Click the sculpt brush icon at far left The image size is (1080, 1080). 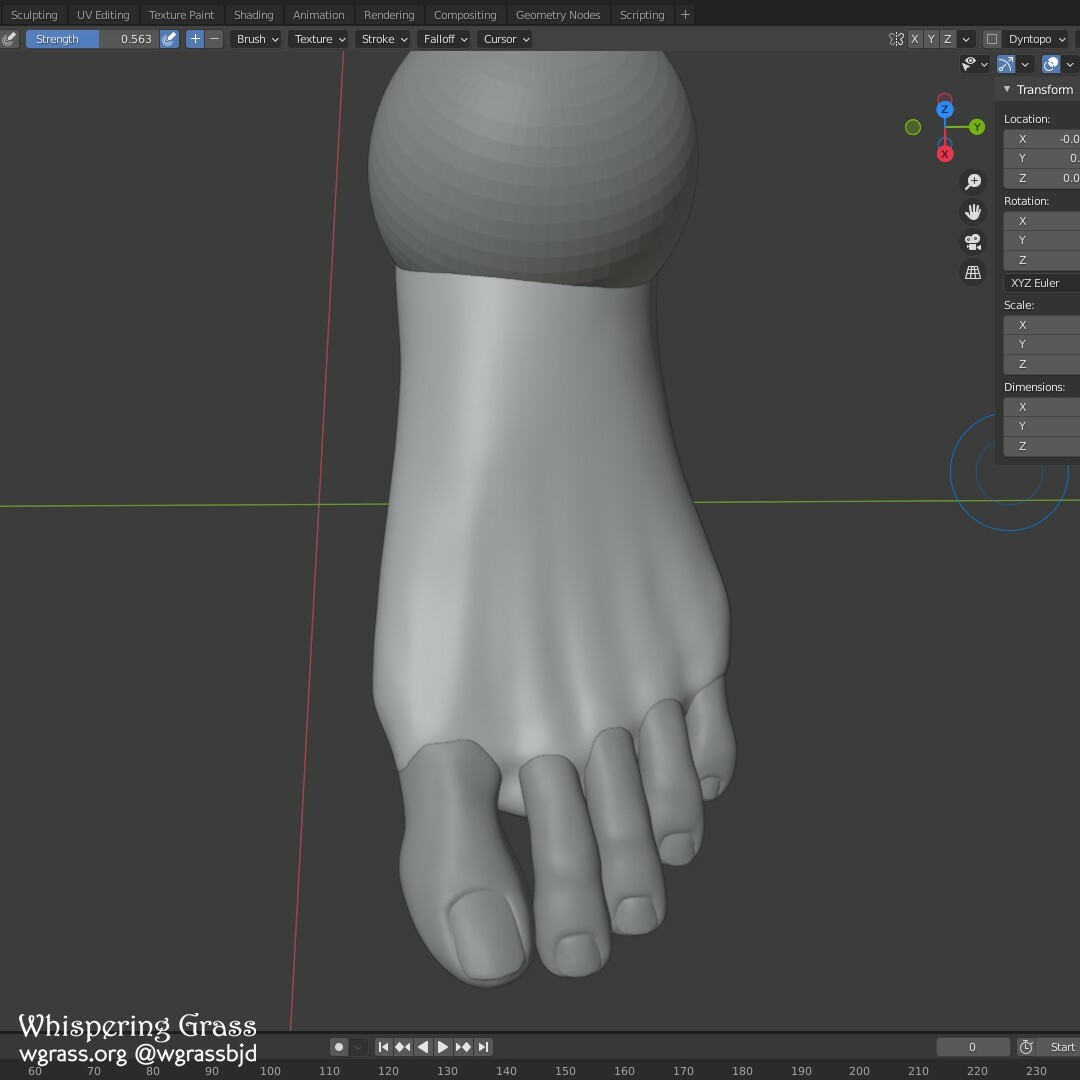[9, 39]
